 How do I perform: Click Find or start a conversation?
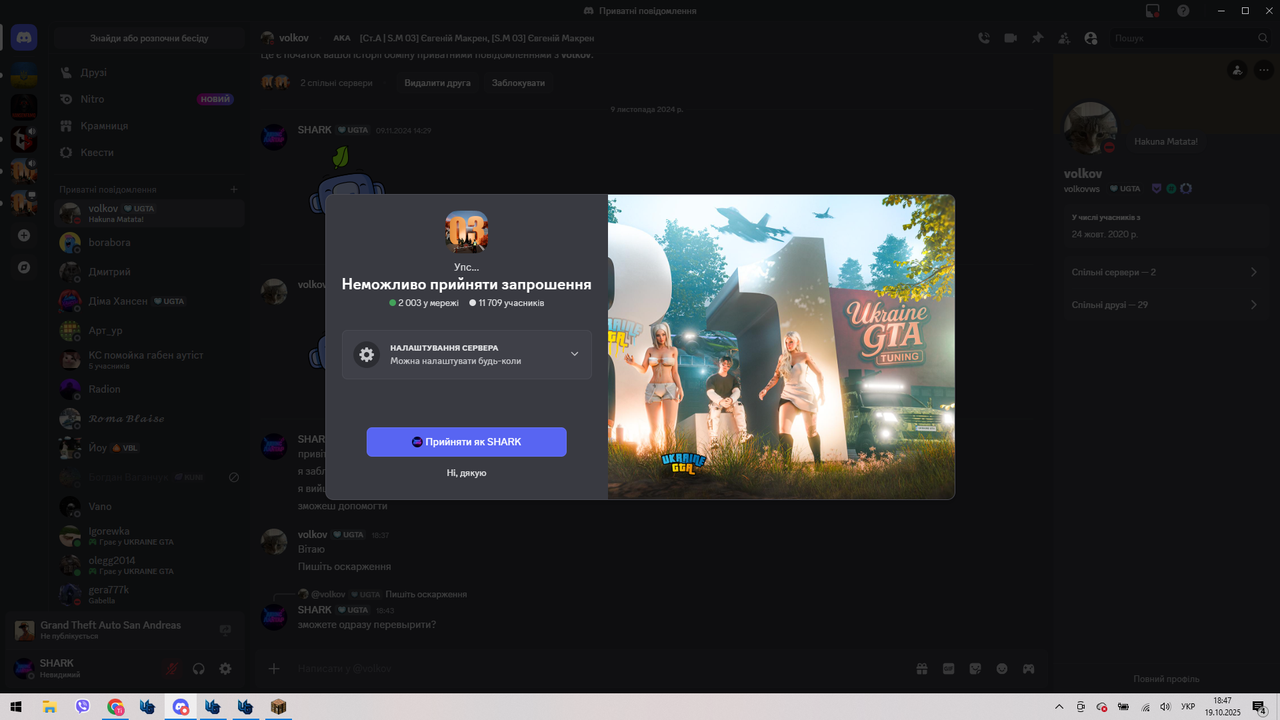149,38
